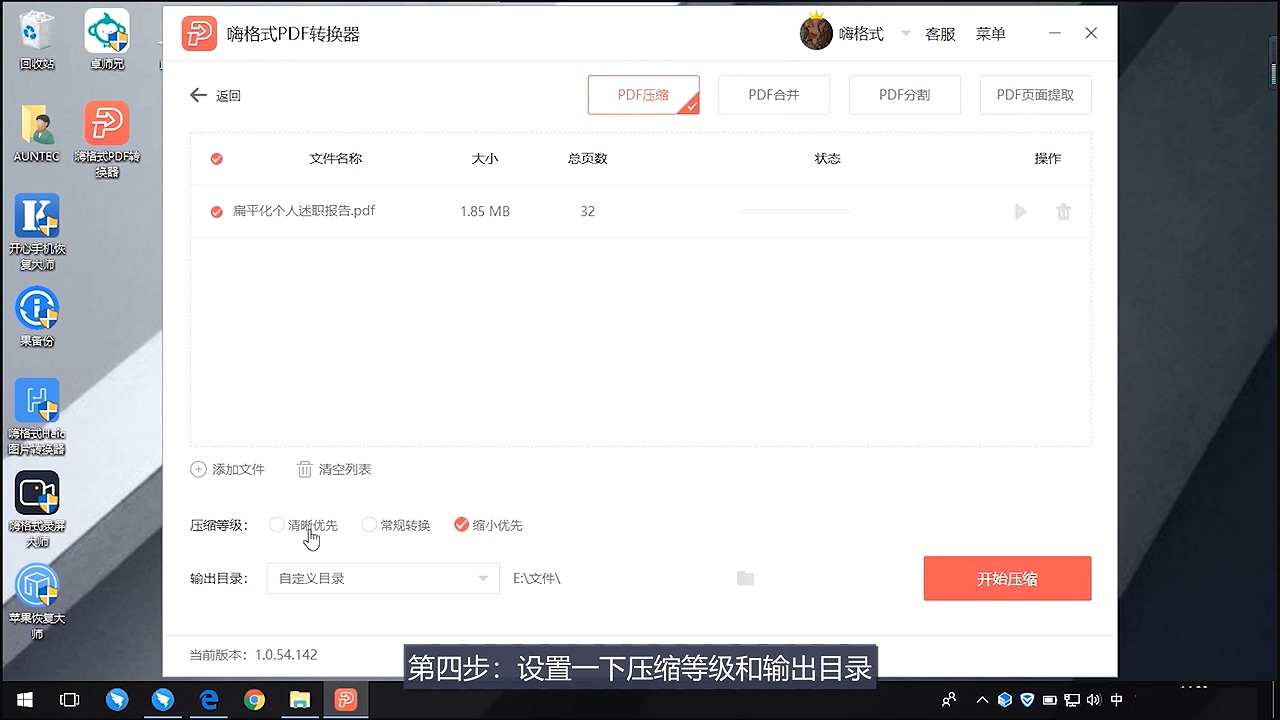Switch to the PDF合并 tab
The image size is (1280, 720).
coord(774,94)
